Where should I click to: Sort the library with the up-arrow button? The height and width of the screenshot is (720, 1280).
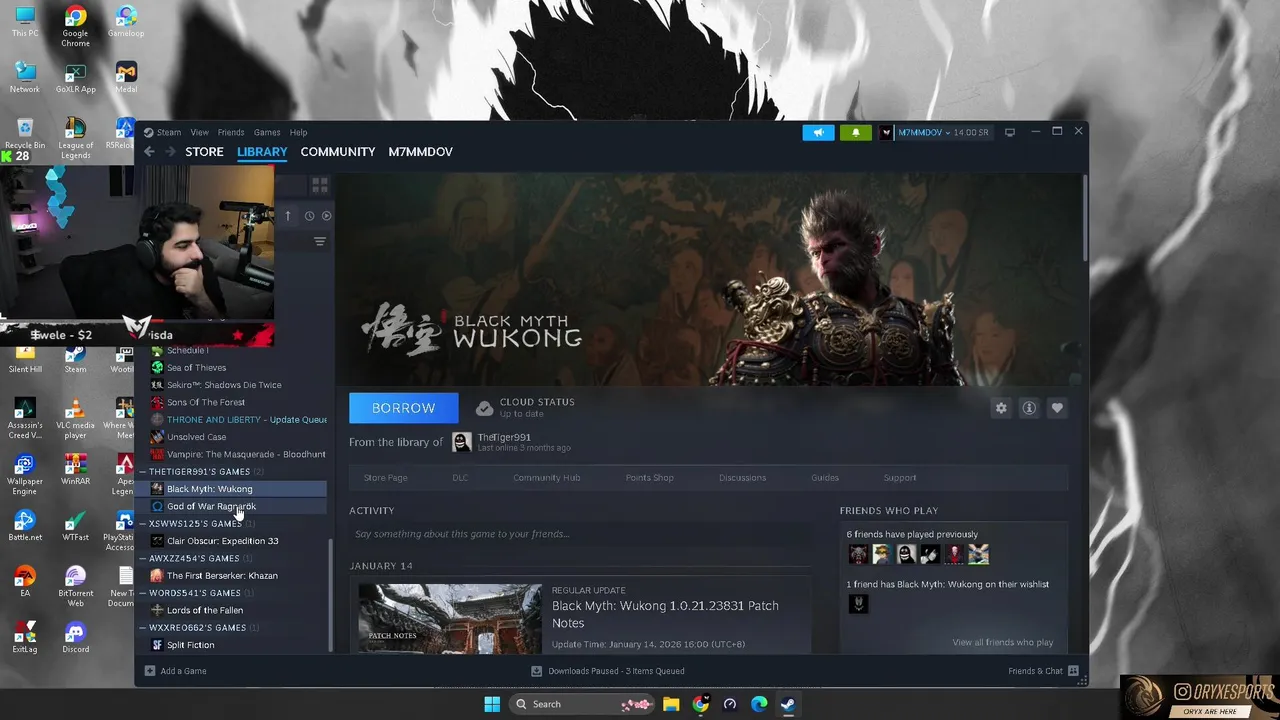pos(288,216)
